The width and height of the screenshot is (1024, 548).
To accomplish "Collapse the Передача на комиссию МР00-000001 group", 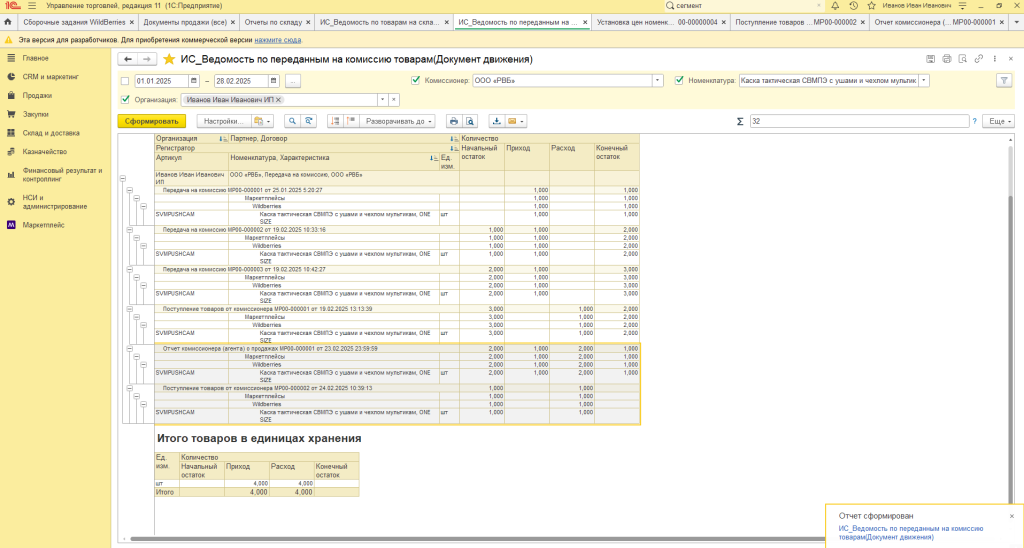I will [x=129, y=190].
